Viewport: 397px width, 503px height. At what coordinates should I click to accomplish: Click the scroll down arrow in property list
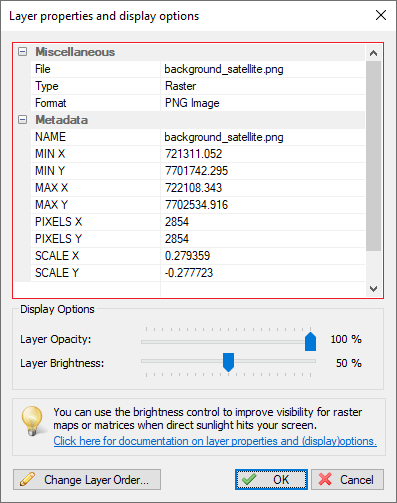(373, 288)
